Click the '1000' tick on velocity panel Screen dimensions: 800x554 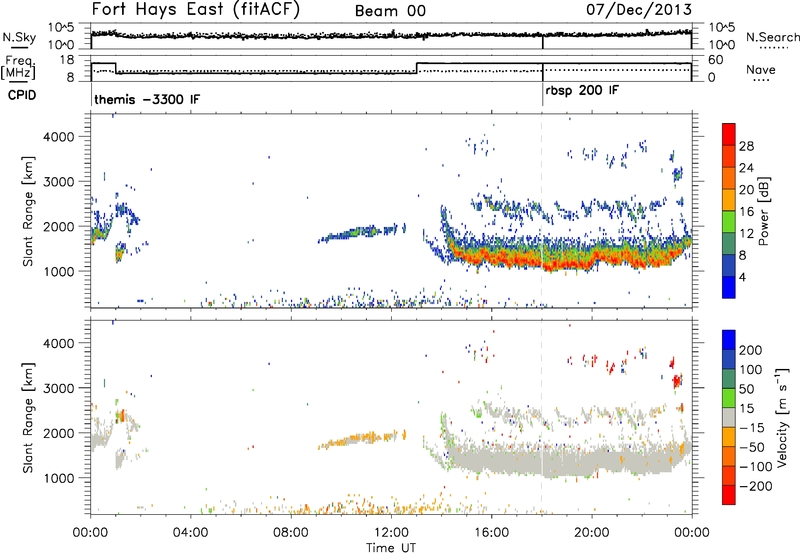pos(59,478)
